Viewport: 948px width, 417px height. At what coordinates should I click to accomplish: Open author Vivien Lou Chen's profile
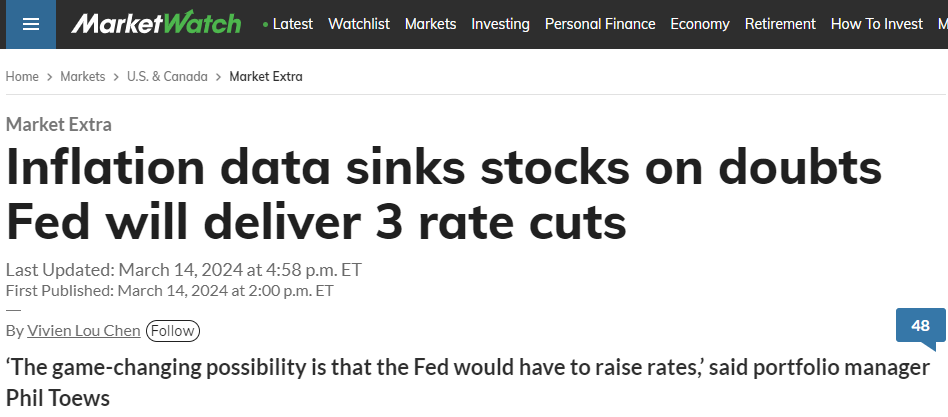[83, 331]
